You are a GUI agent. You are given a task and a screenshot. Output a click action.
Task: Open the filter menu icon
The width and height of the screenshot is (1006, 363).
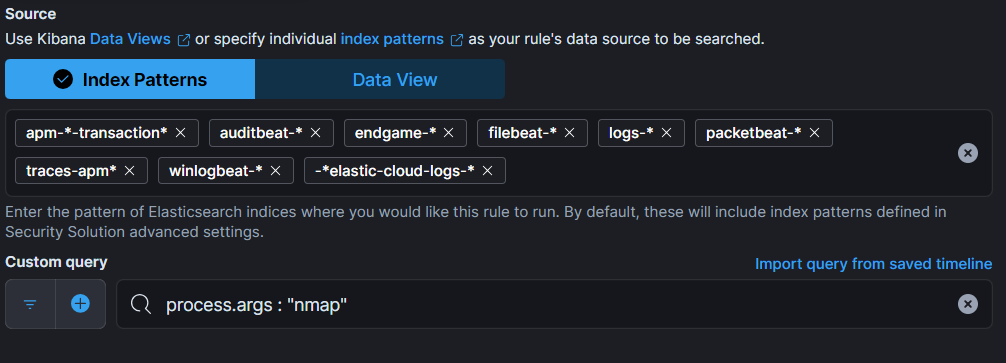30,304
